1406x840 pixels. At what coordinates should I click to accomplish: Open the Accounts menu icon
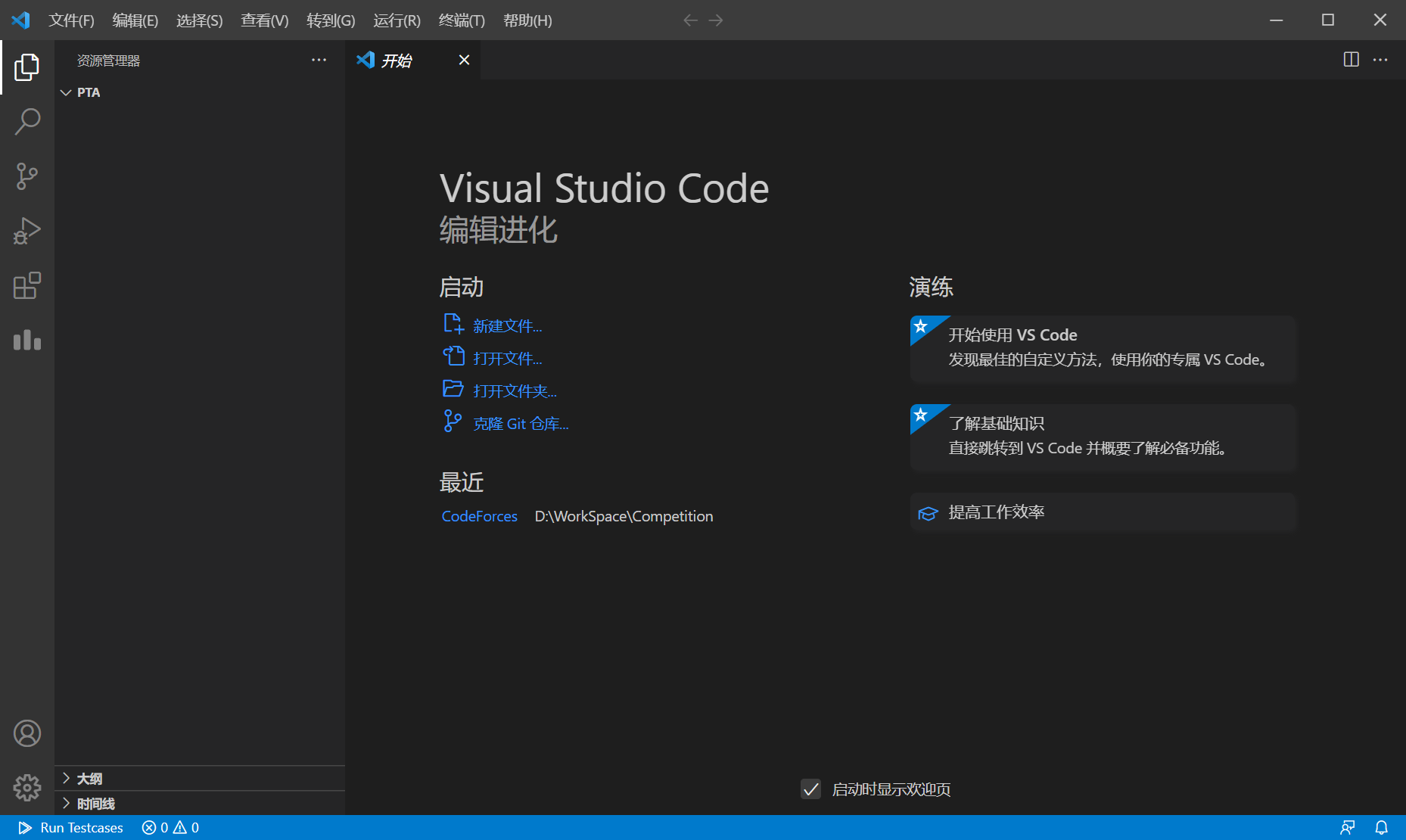(x=27, y=733)
